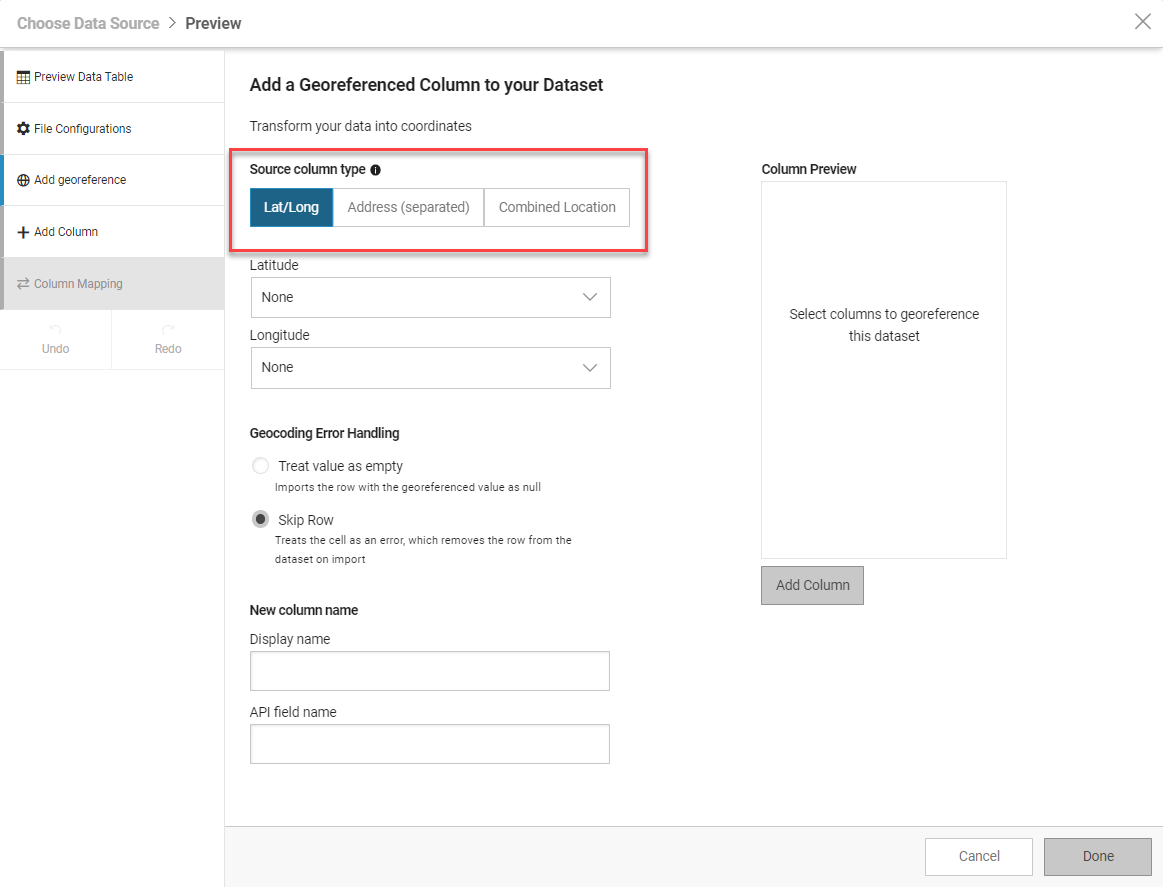Image resolution: width=1163 pixels, height=887 pixels.
Task: Choose Address (separated) source type
Action: coord(408,207)
